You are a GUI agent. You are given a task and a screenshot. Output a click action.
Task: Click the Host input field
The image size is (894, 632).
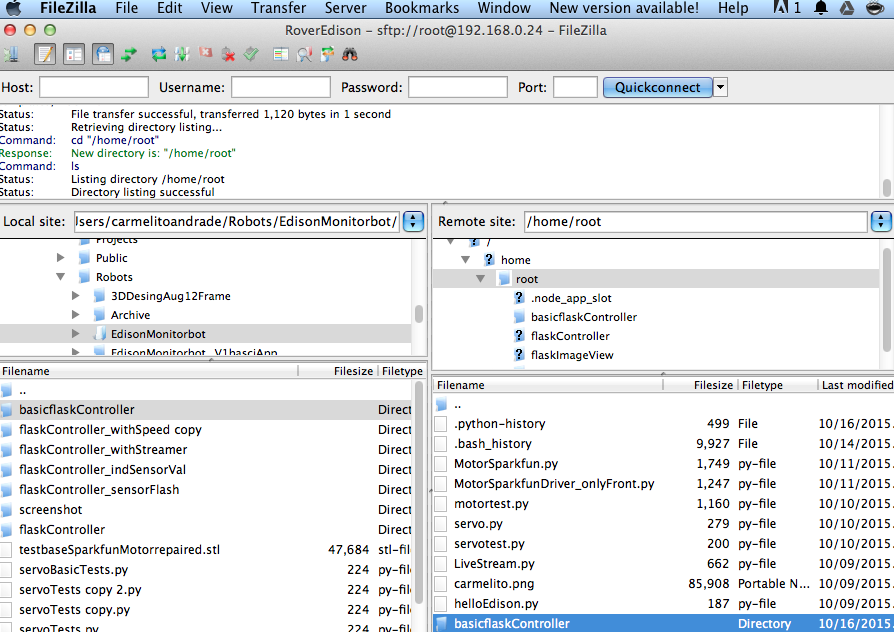click(94, 87)
